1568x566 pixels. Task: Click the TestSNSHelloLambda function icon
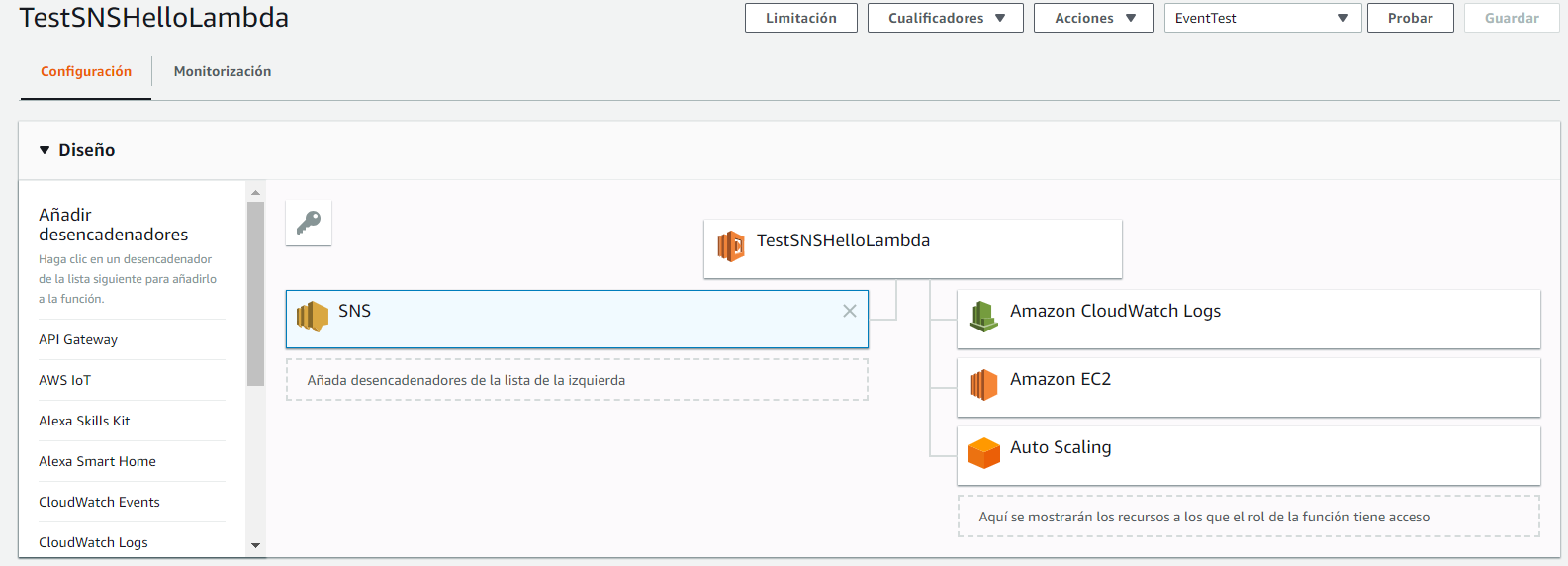(731, 245)
